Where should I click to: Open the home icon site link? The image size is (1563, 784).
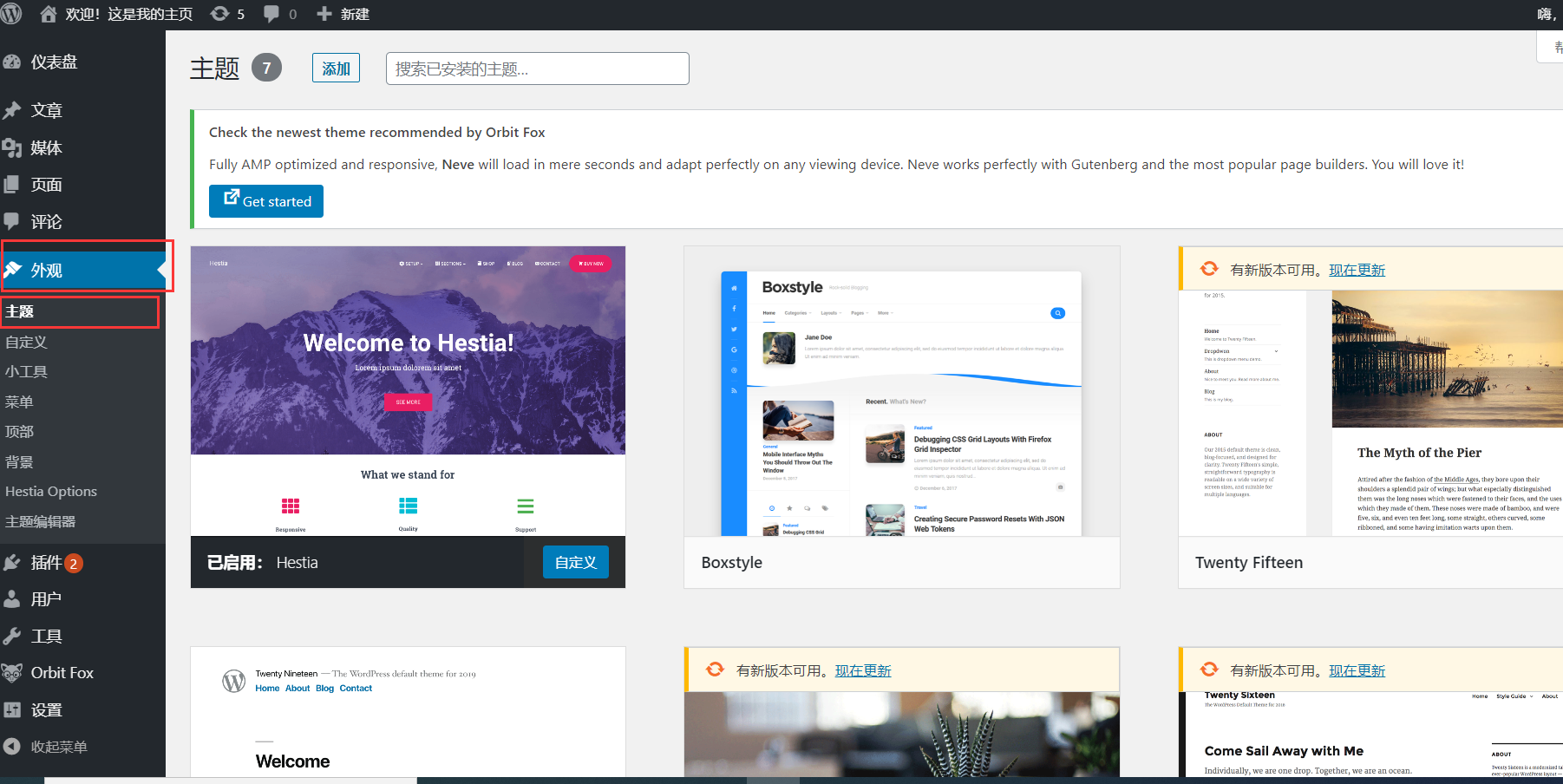click(x=49, y=14)
